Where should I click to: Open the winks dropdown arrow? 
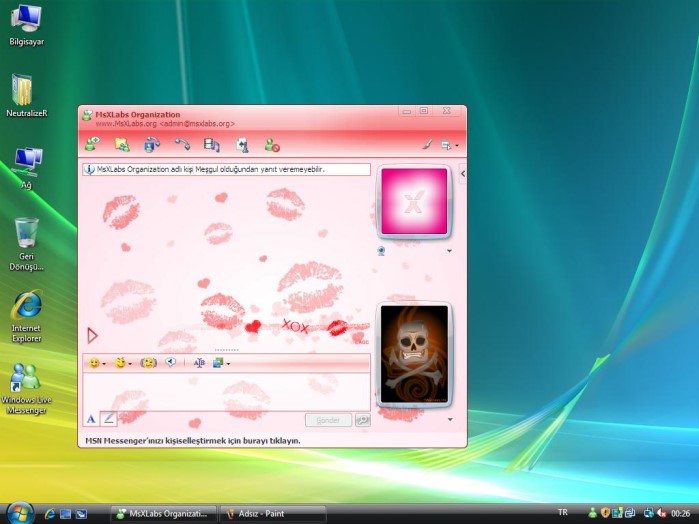coord(130,364)
